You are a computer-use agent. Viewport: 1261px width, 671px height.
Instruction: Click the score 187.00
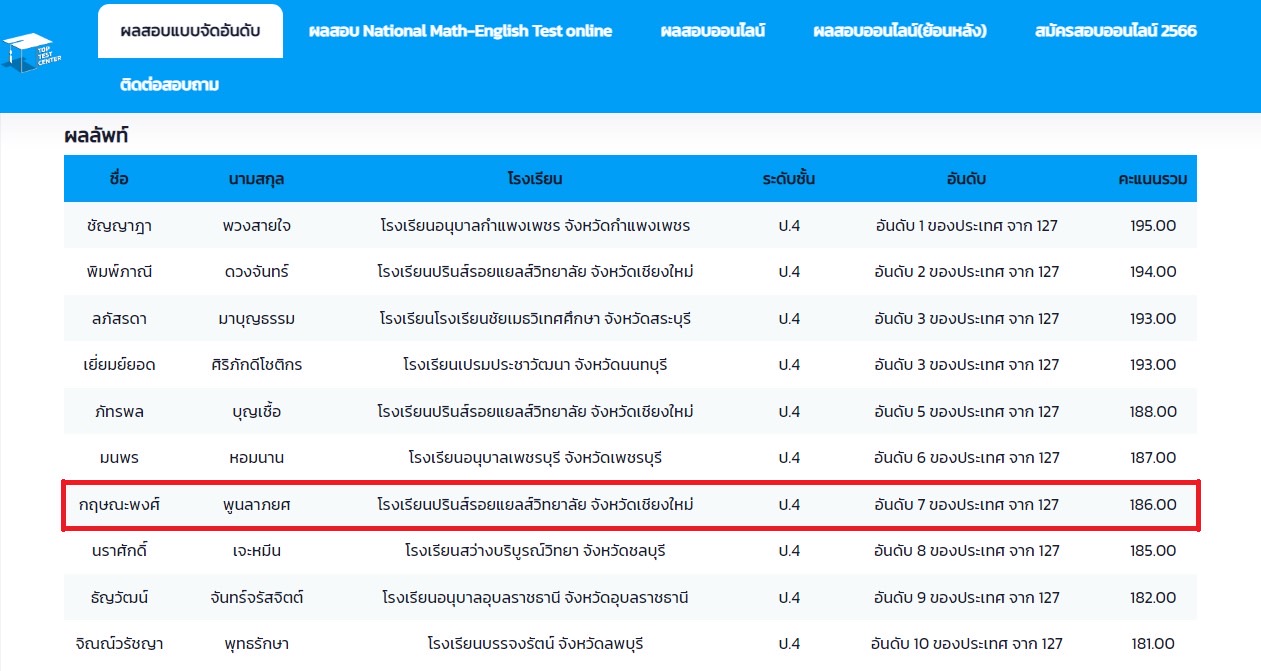pos(1153,458)
